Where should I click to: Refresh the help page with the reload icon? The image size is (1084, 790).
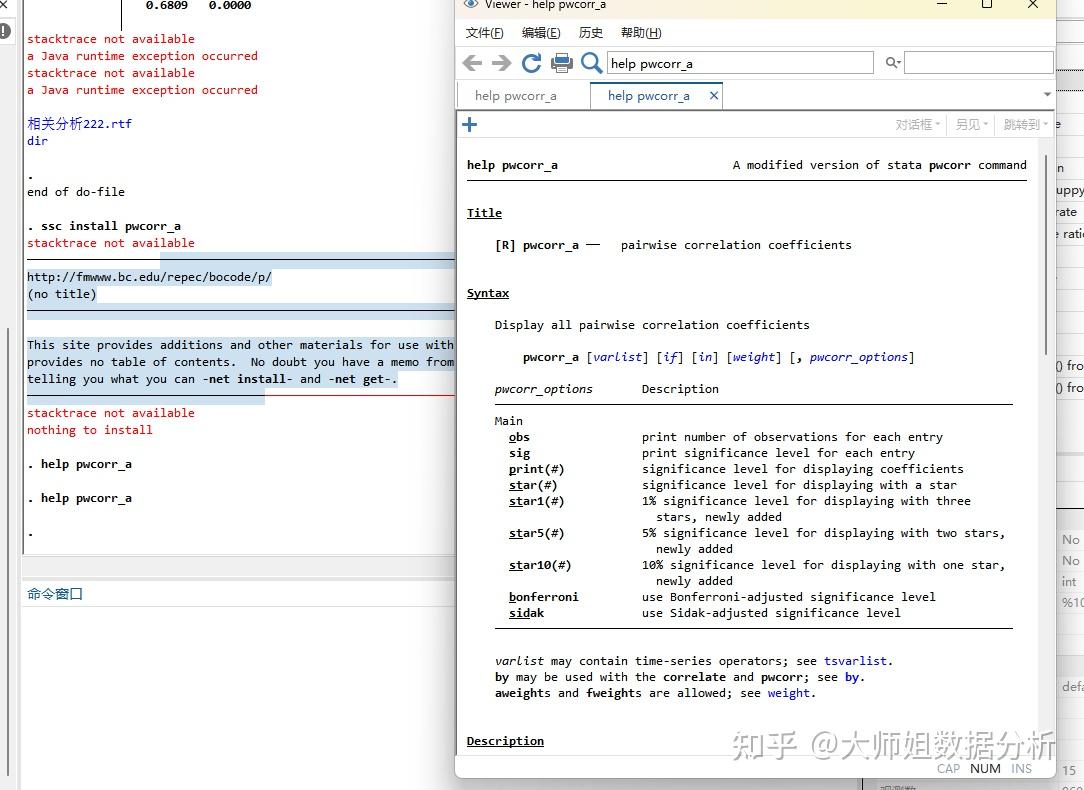(531, 62)
